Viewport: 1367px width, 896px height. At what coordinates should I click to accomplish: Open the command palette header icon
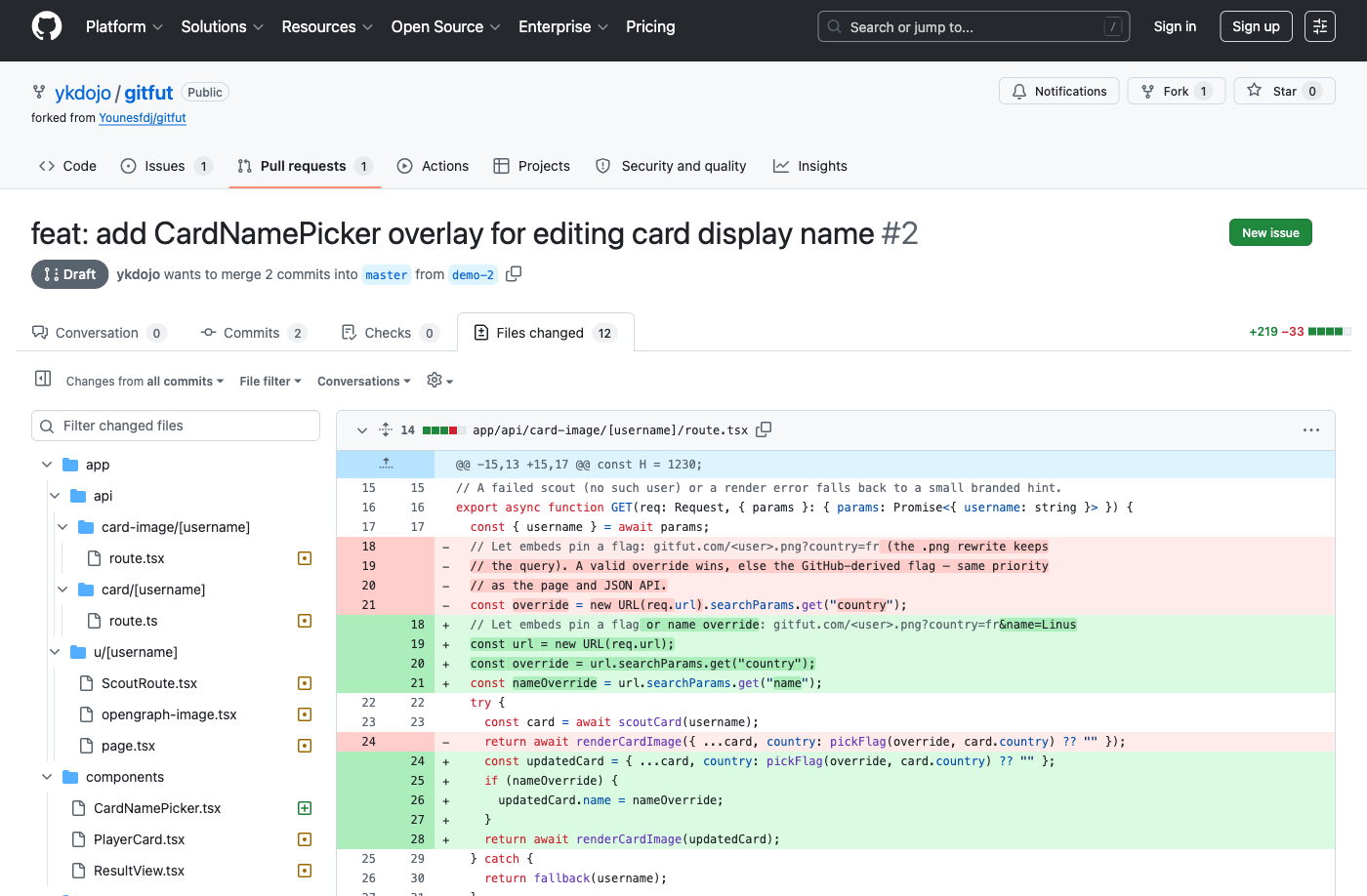pos(1320,26)
